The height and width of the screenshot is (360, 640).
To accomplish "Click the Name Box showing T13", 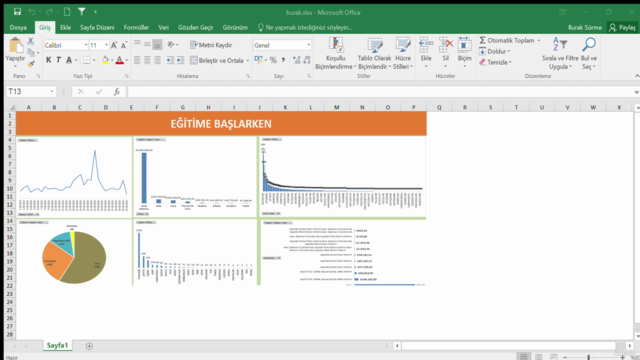I will point(31,91).
